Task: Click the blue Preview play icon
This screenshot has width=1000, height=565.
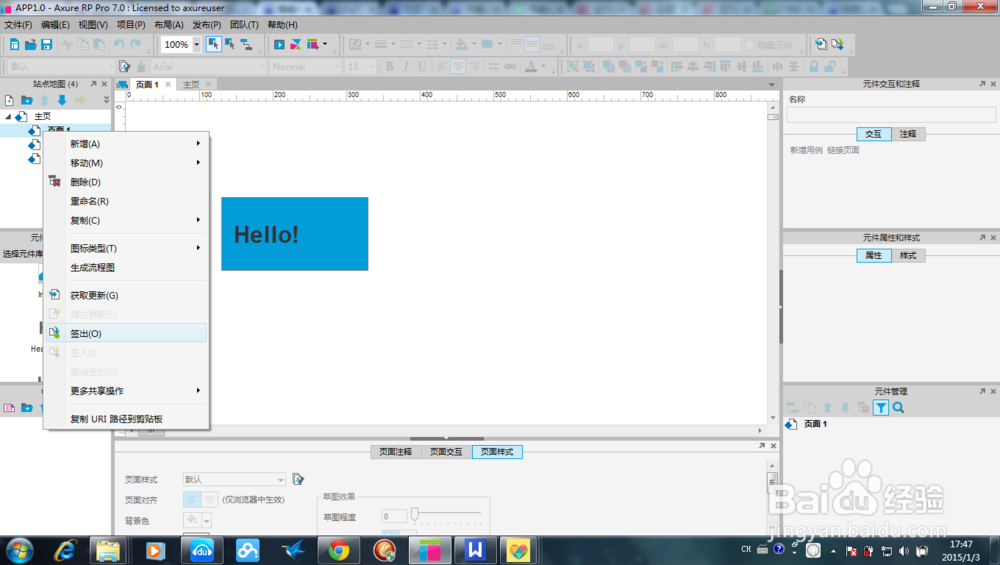Action: pyautogui.click(x=279, y=44)
